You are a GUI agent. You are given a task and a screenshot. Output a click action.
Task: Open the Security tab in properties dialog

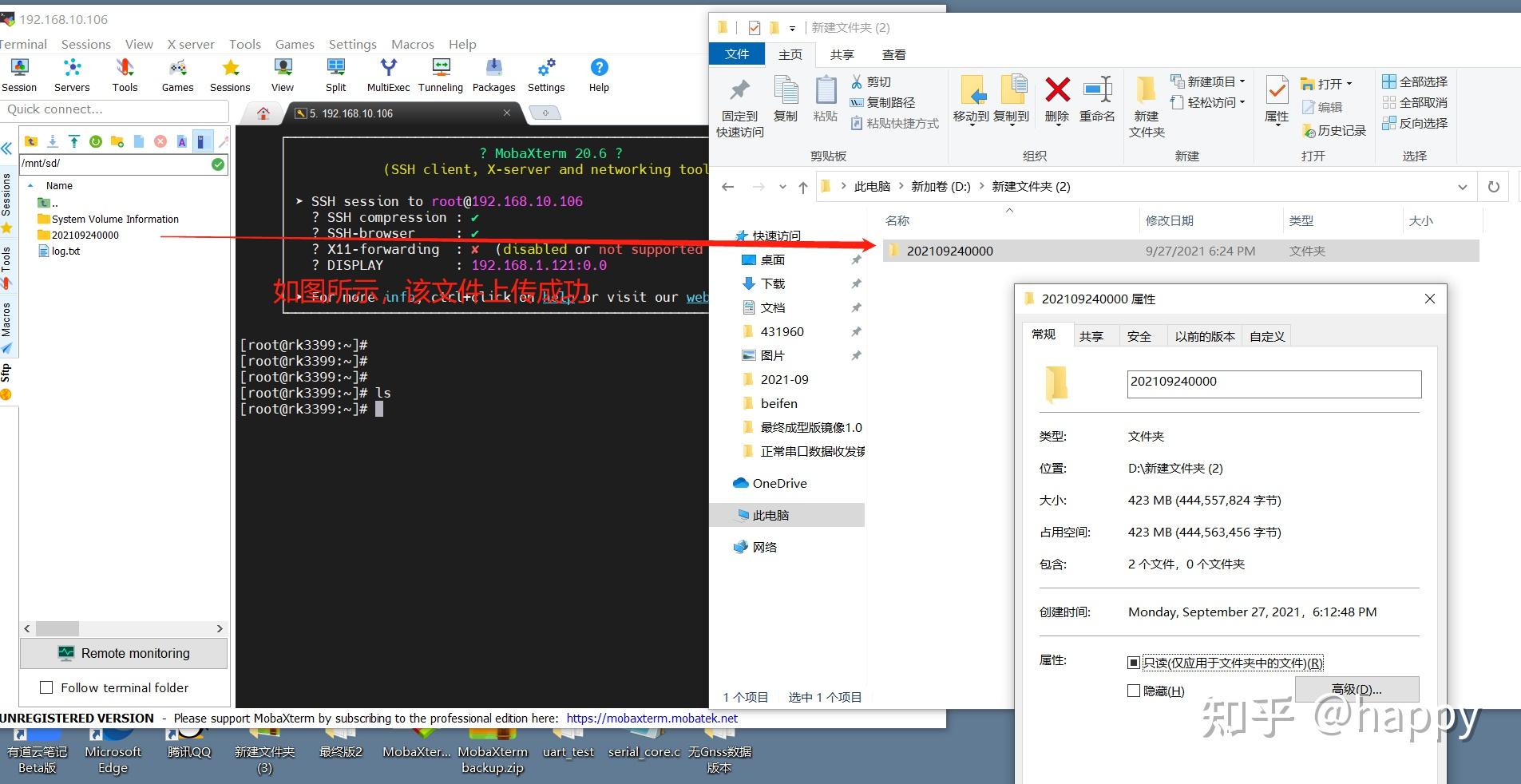point(1139,336)
